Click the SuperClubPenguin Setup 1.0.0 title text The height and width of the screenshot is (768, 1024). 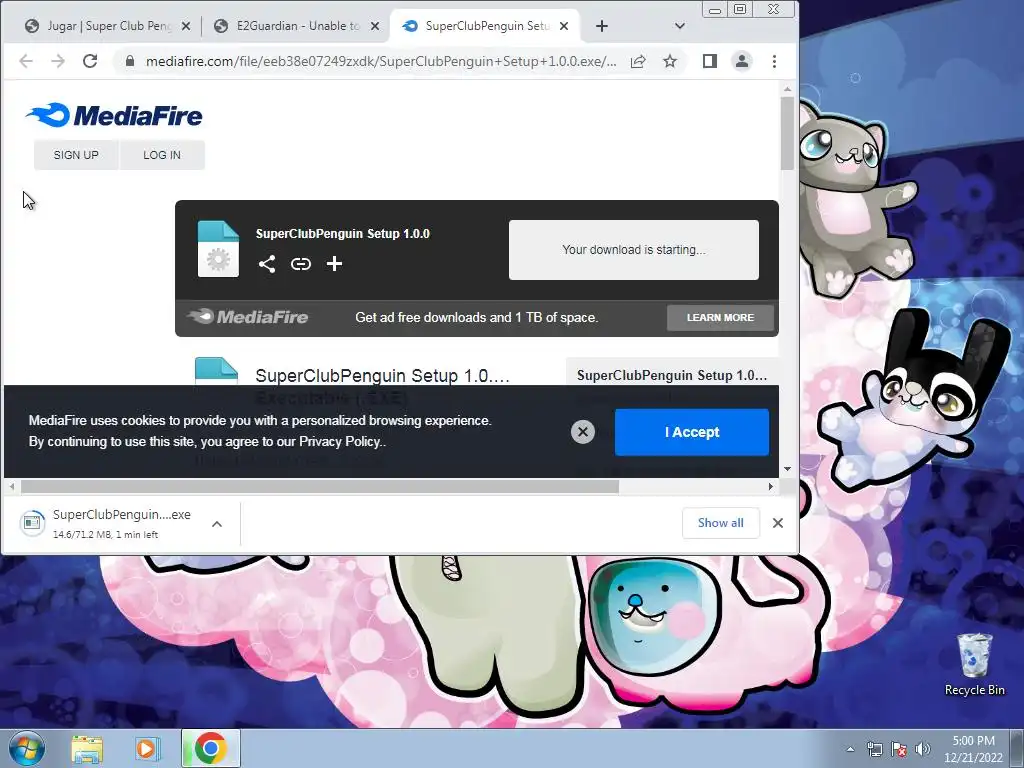pyautogui.click(x=343, y=234)
